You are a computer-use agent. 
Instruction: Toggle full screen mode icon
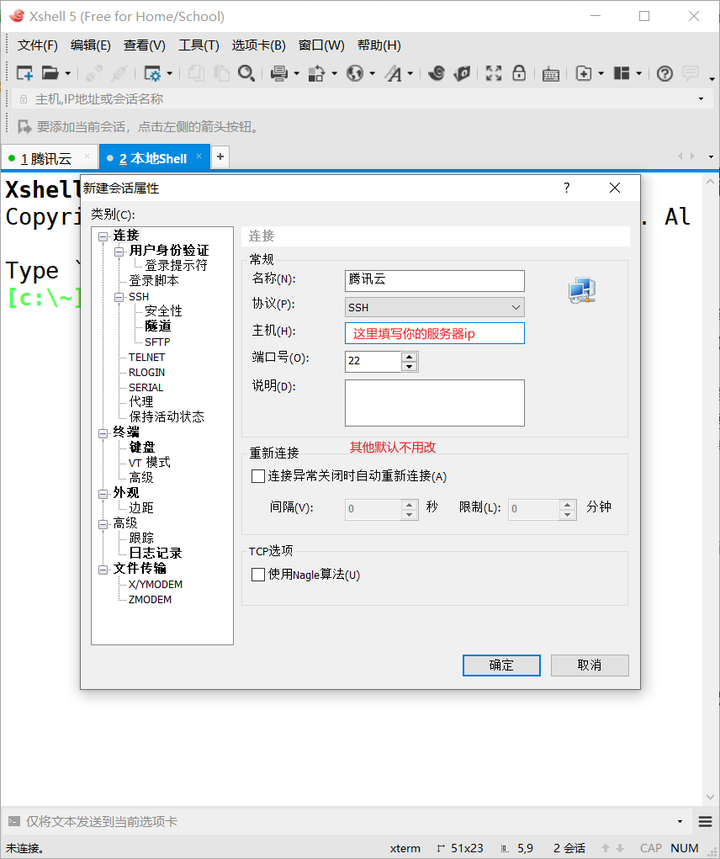coord(494,73)
